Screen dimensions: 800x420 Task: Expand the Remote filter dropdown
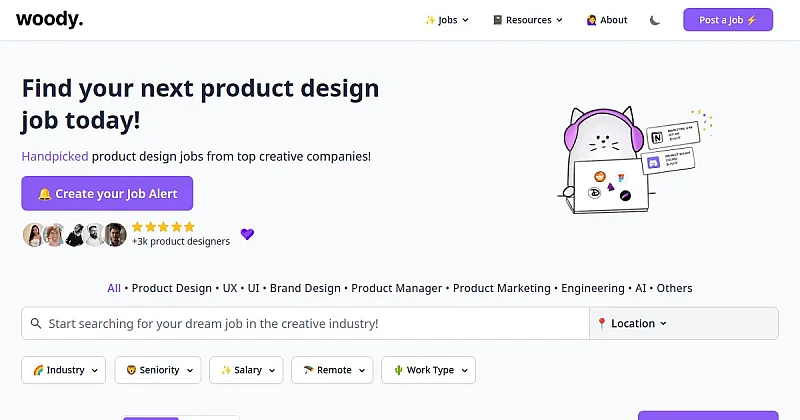[332, 370]
